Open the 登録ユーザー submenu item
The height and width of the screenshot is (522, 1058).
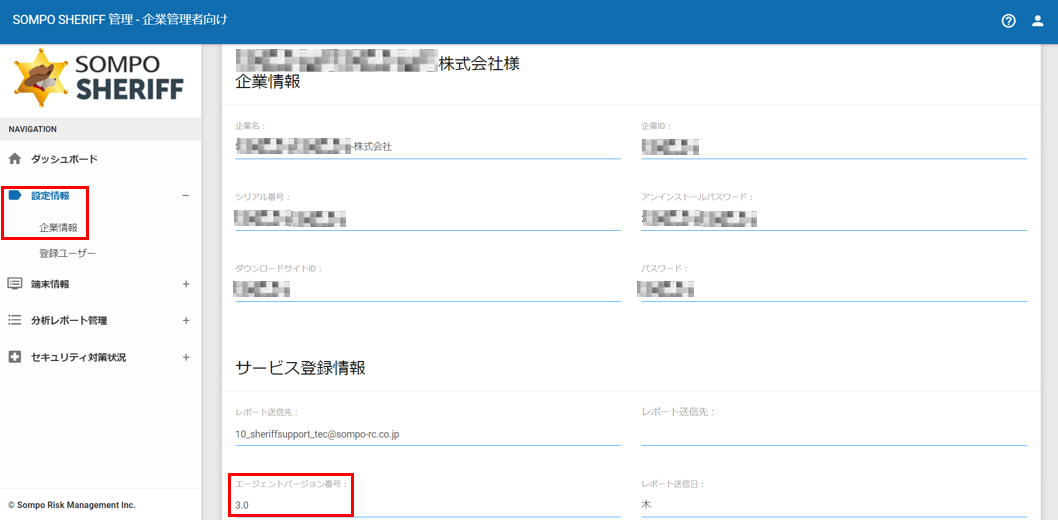[67, 254]
